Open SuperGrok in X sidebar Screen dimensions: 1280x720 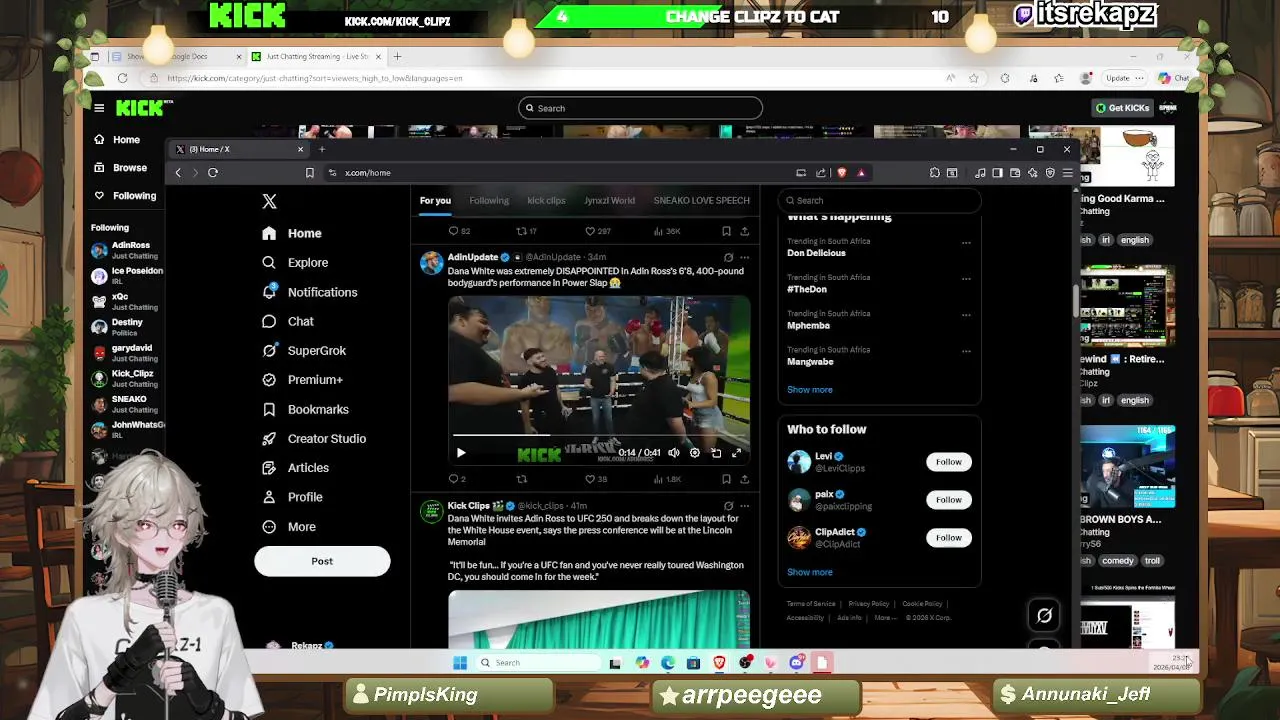(x=304, y=350)
